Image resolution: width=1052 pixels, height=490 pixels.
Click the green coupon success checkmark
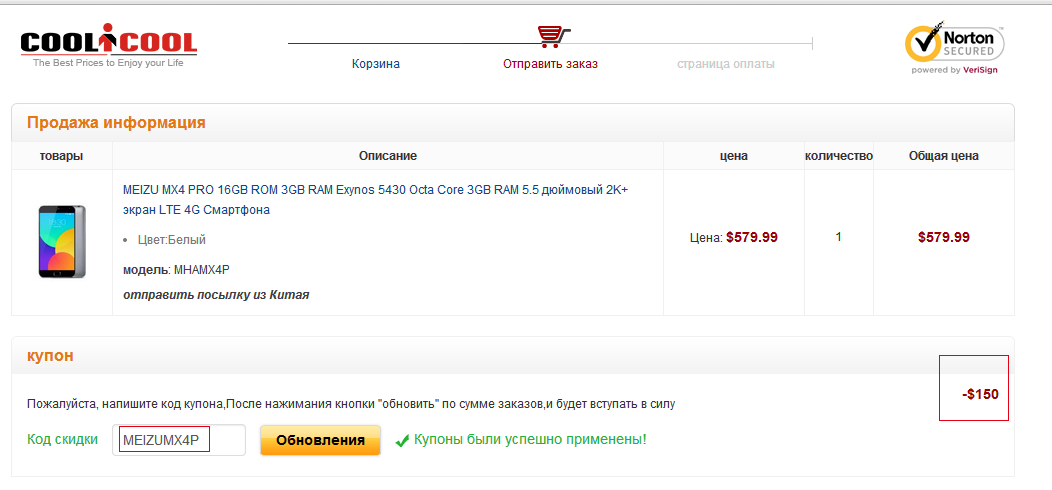pyautogui.click(x=403, y=441)
